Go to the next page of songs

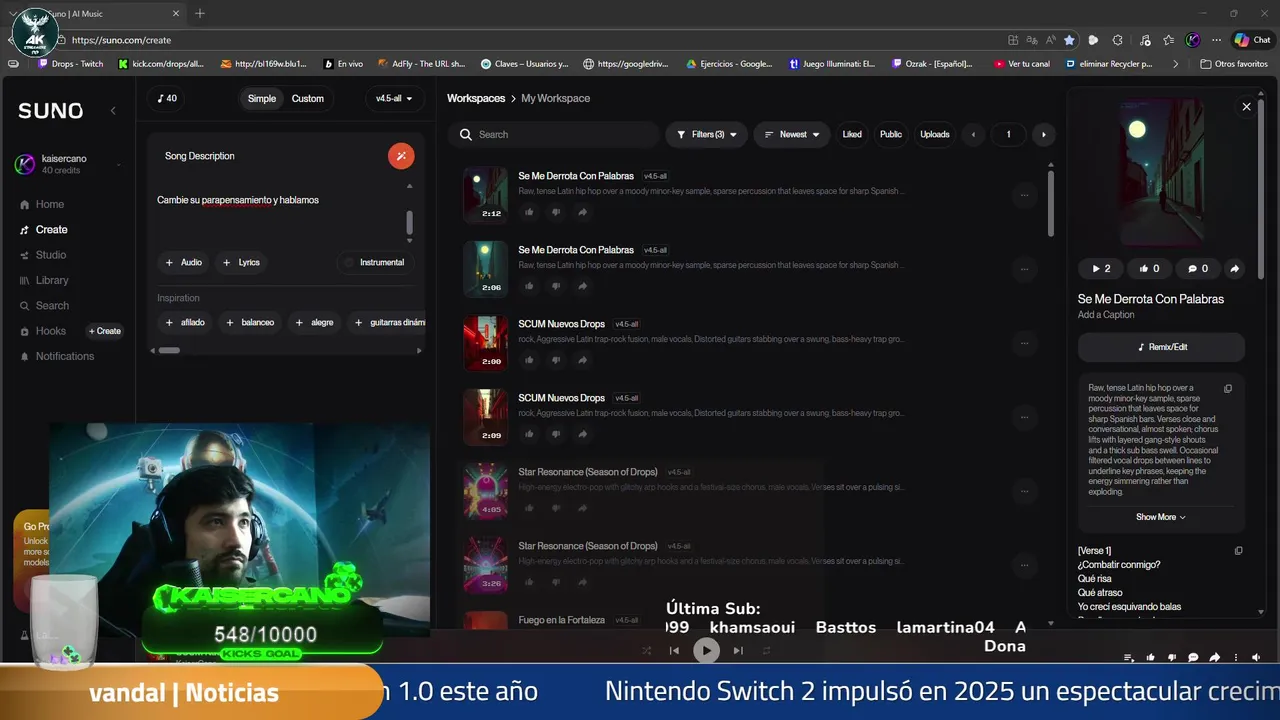pyautogui.click(x=1044, y=134)
